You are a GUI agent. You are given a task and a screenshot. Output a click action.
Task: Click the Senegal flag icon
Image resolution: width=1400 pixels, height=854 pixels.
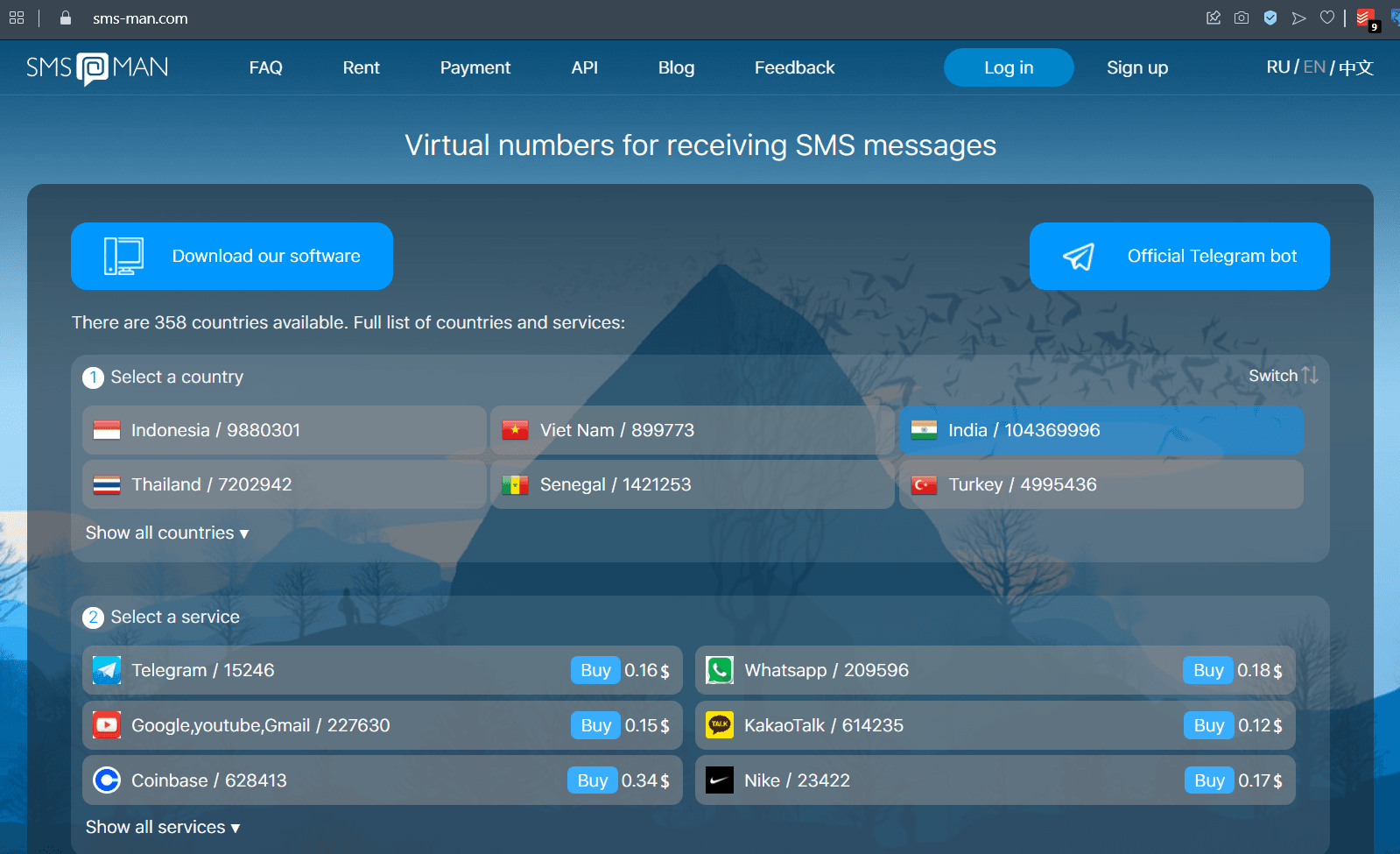pyautogui.click(x=515, y=484)
